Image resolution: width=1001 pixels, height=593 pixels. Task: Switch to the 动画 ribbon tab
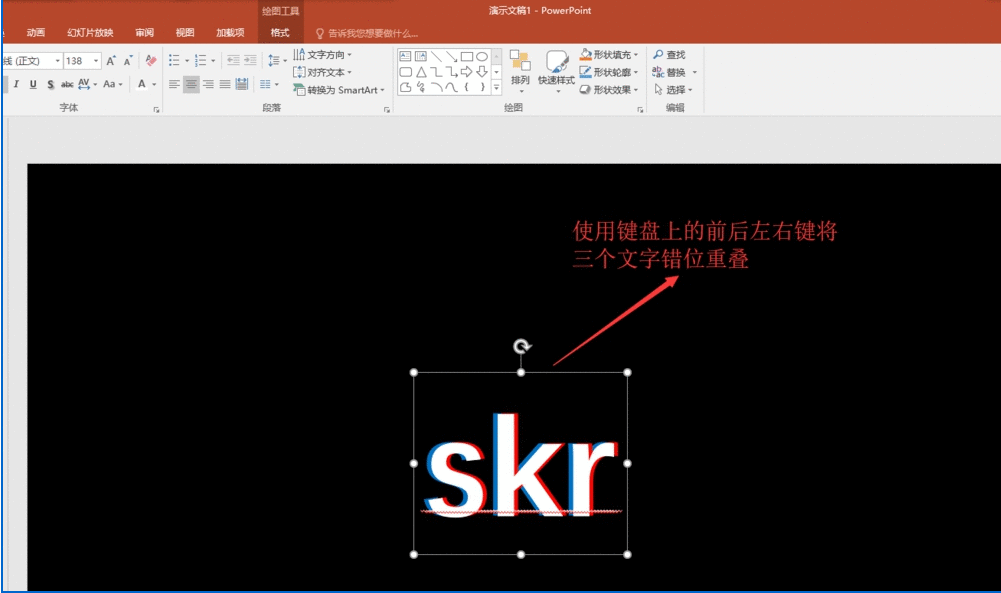[x=35, y=31]
